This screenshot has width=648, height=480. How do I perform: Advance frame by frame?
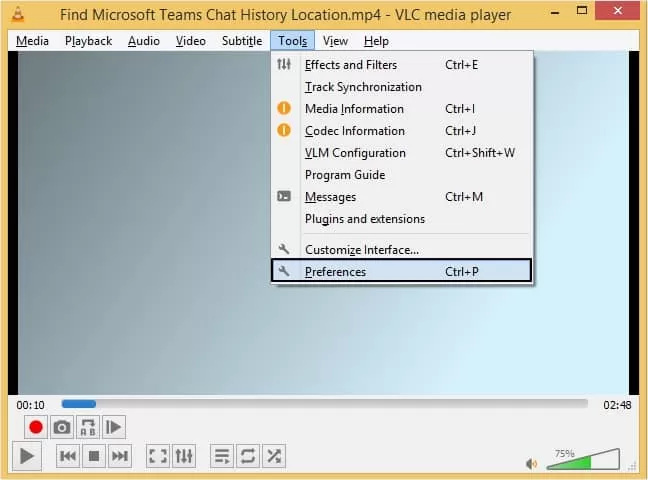(x=114, y=427)
